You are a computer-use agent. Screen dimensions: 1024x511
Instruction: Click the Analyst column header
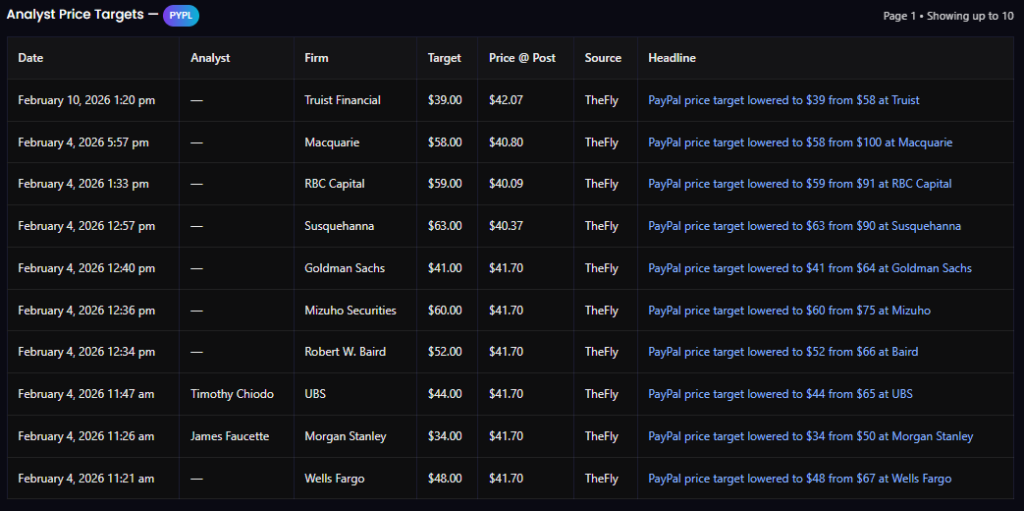(x=210, y=58)
